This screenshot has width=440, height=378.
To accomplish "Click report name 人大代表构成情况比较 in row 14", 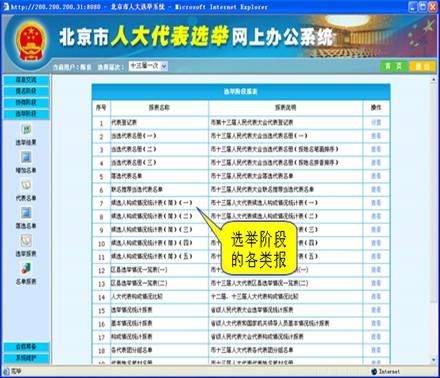I will pyautogui.click(x=137, y=297).
